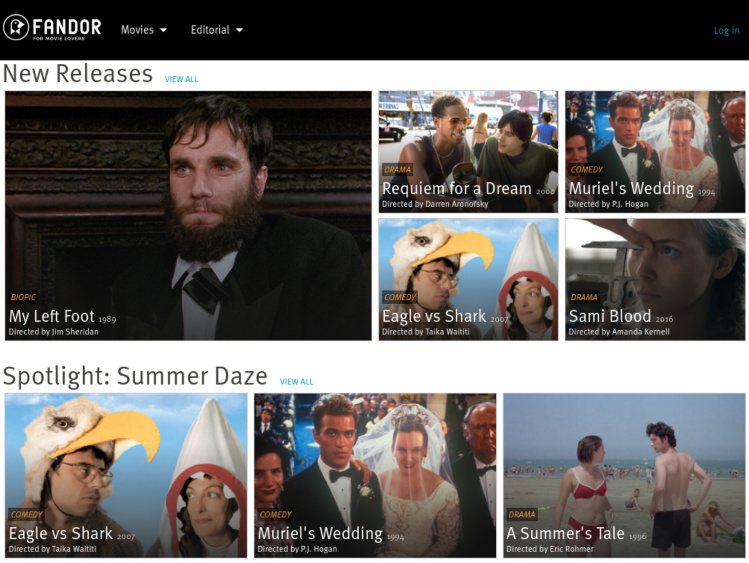This screenshot has width=749, height=563.
Task: Open Muriel's Wedding in Summer Daze spotlight
Action: pyautogui.click(x=375, y=475)
